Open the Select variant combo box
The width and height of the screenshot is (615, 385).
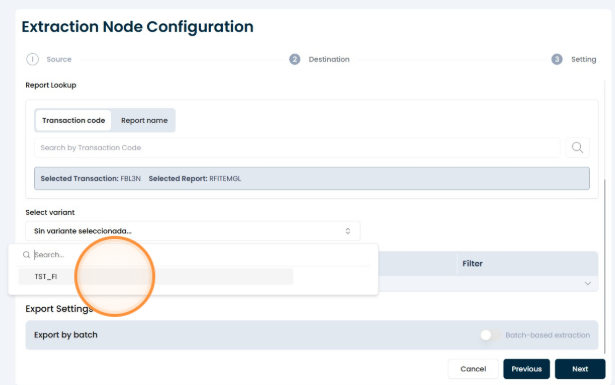coord(193,231)
